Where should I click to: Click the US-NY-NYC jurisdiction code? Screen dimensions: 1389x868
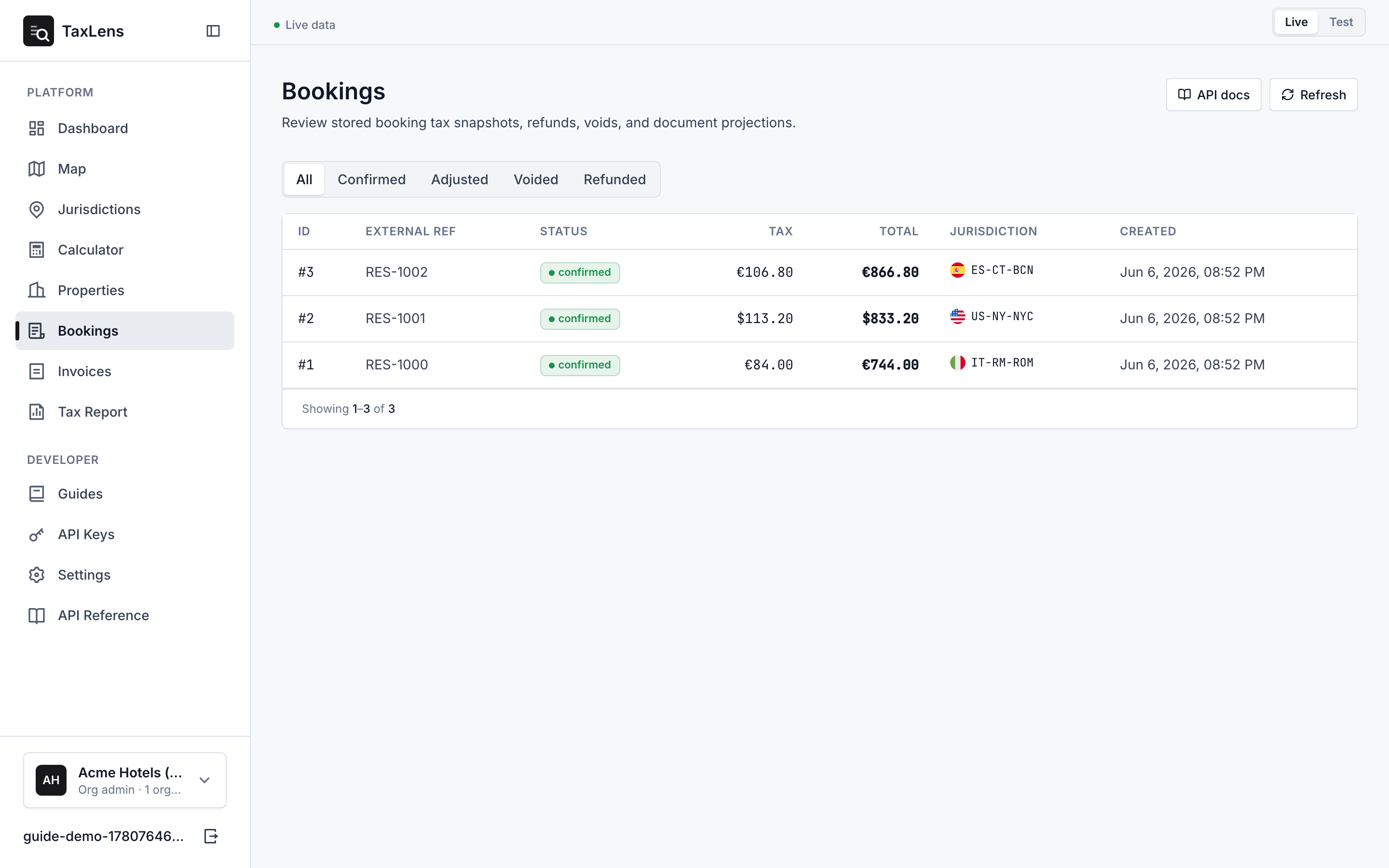pyautogui.click(x=1002, y=316)
